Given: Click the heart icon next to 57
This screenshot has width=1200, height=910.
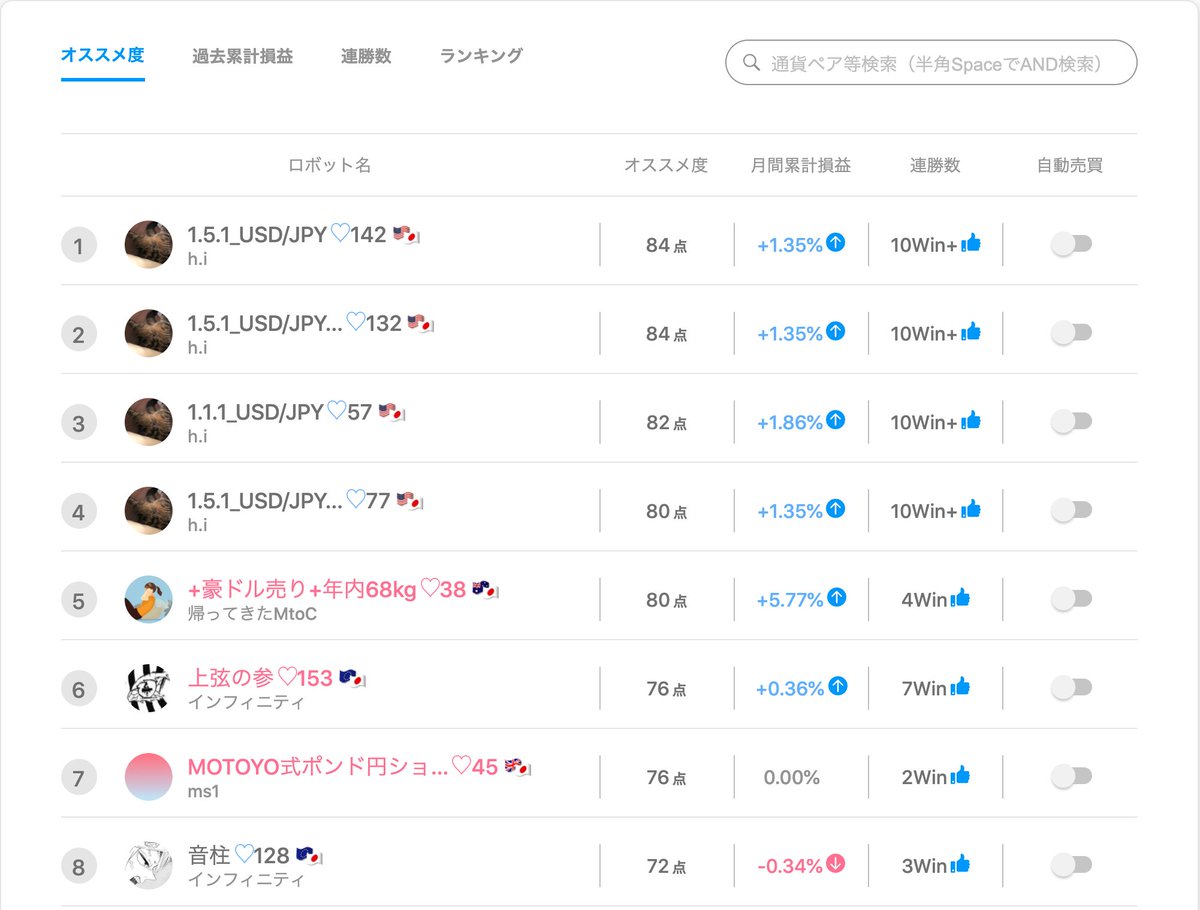Looking at the screenshot, I should 336,411.
